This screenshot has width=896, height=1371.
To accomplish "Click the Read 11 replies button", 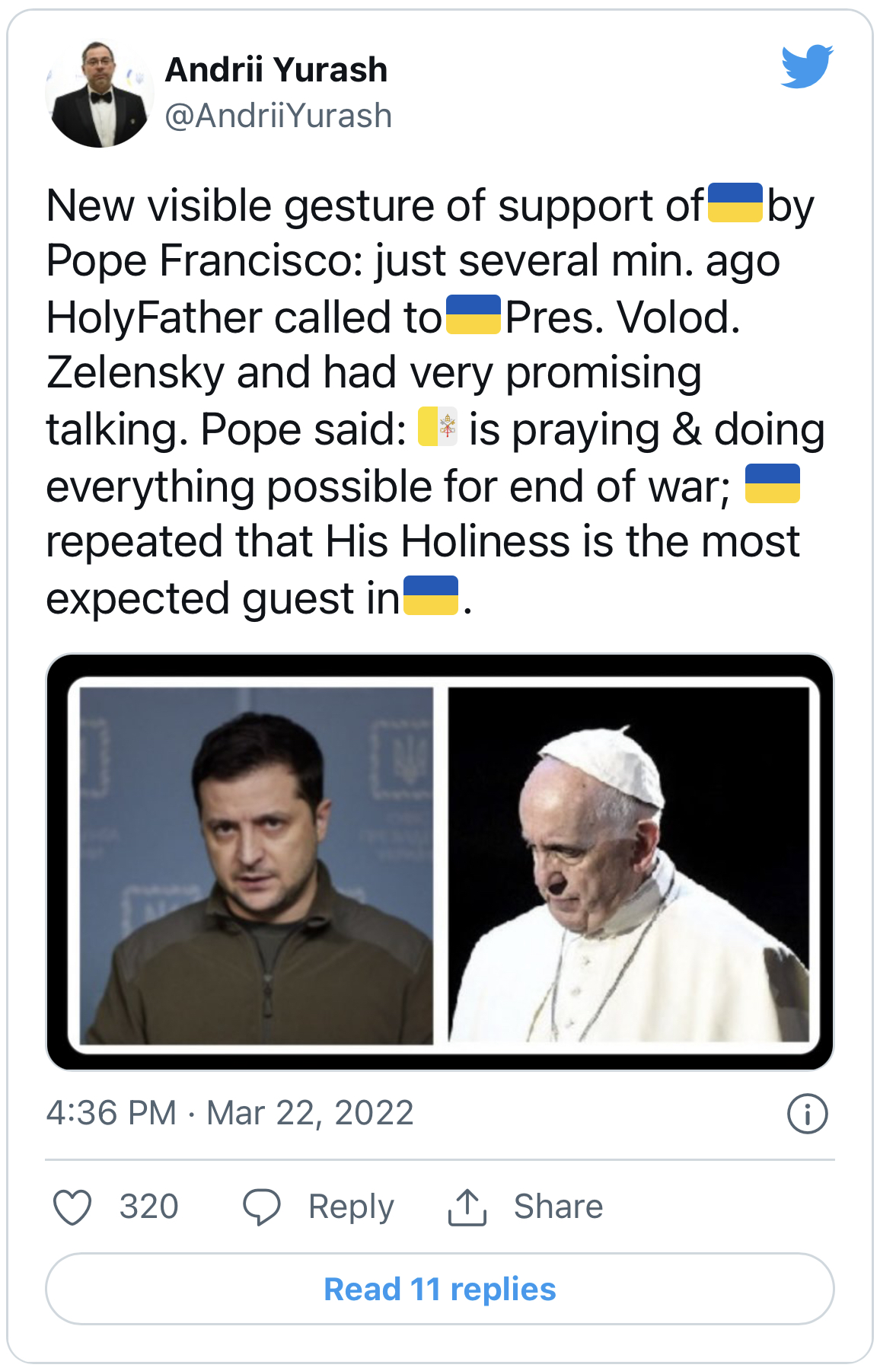I will click(x=440, y=1289).
